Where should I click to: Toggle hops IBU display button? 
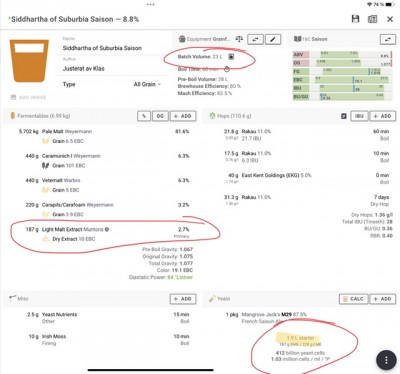359,116
